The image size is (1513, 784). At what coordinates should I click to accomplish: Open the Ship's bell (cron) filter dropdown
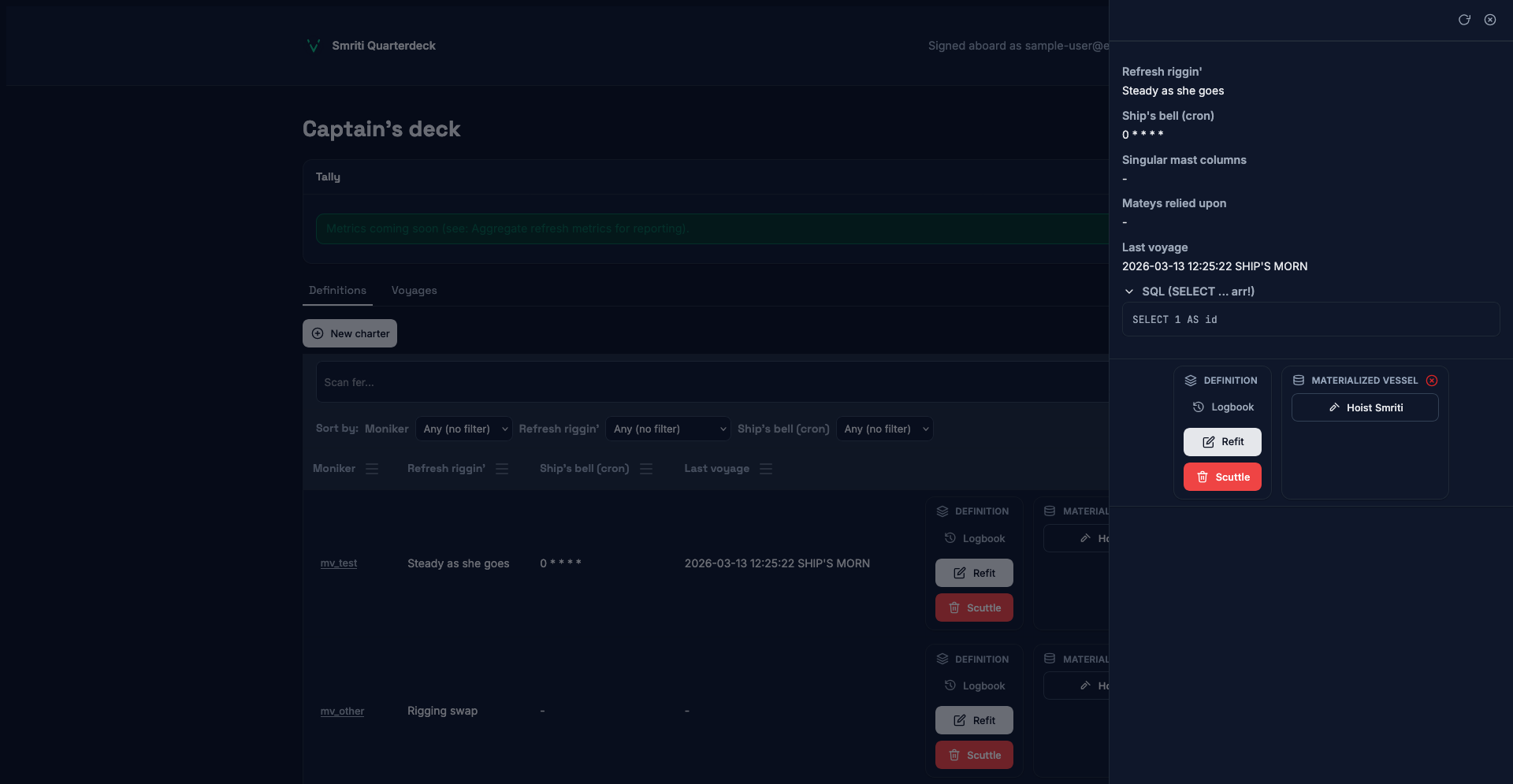click(x=885, y=429)
